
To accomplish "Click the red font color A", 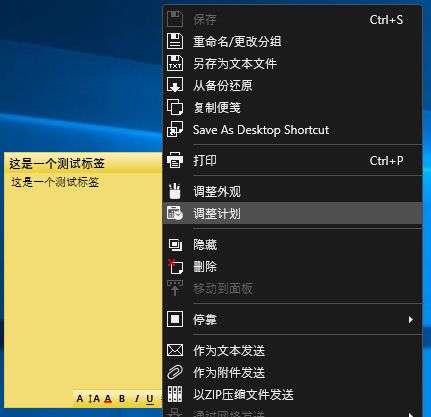I will 108,399.
